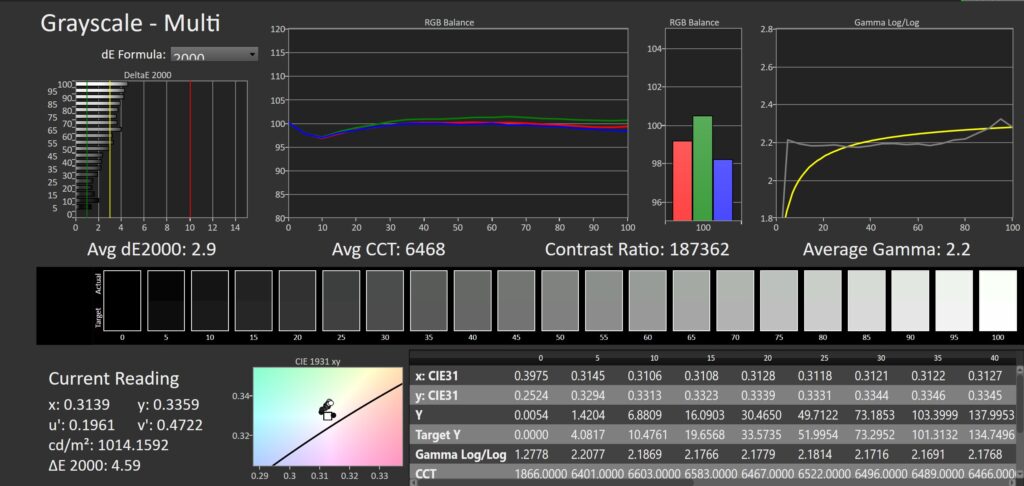Open the dE Formula dropdown
Viewport: 1024px width, 486px height.
(x=213, y=55)
